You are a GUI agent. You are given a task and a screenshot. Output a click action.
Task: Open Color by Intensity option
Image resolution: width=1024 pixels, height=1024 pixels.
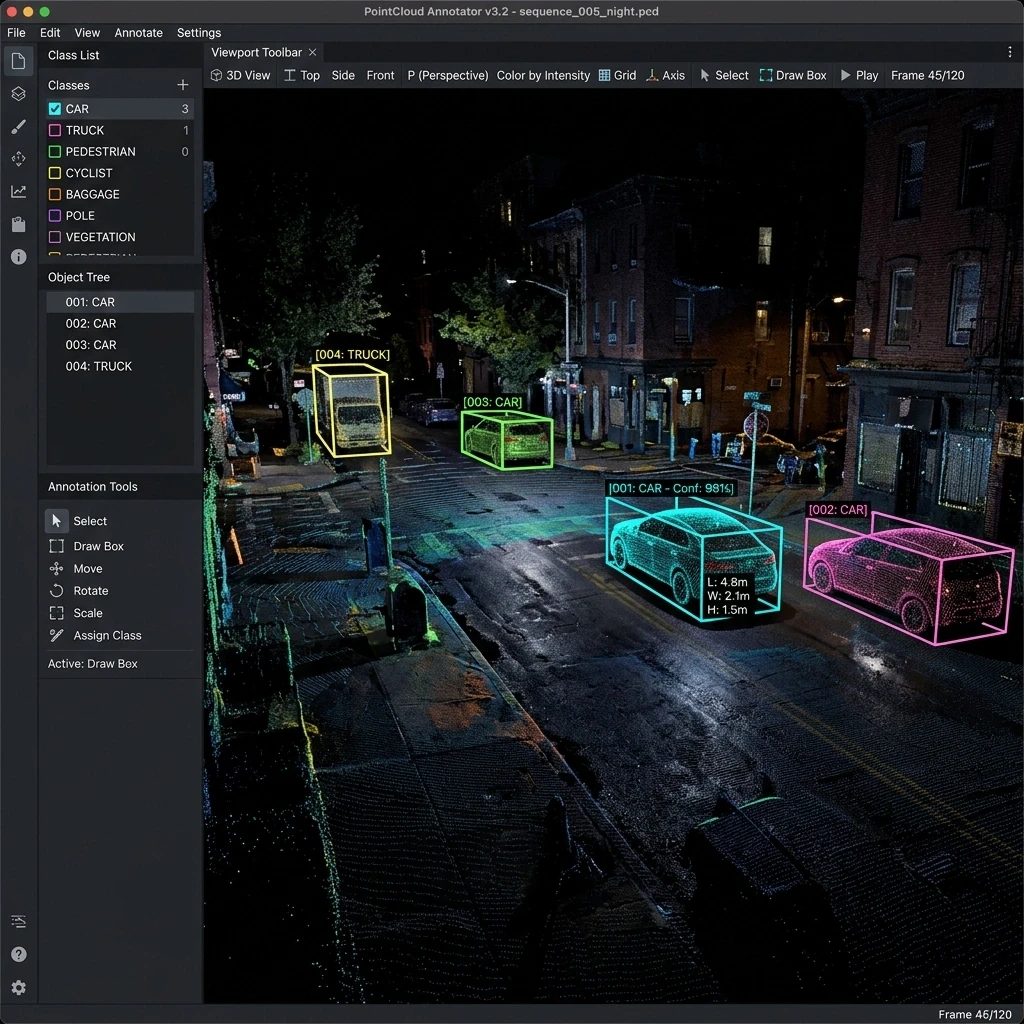(x=543, y=76)
